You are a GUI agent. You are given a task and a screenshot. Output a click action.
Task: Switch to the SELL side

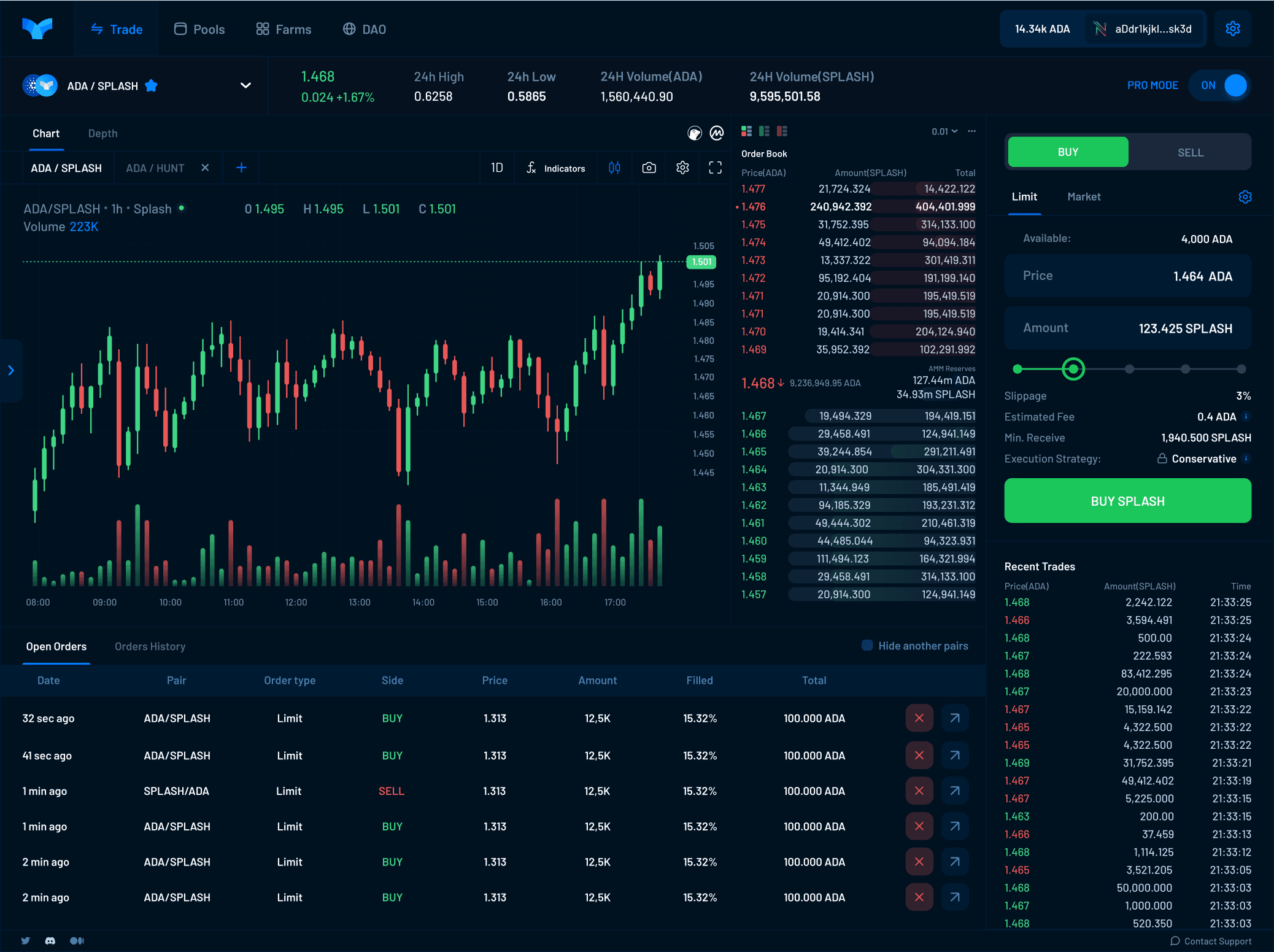coord(1190,152)
